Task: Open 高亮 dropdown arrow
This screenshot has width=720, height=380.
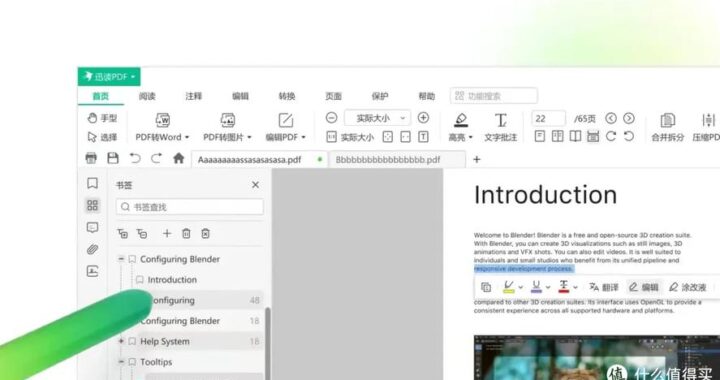Action: tap(471, 137)
